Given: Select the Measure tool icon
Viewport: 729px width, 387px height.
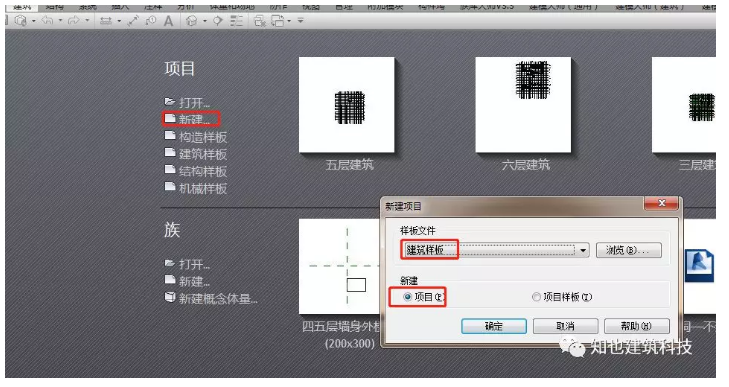Looking at the screenshot, I should point(106,21).
